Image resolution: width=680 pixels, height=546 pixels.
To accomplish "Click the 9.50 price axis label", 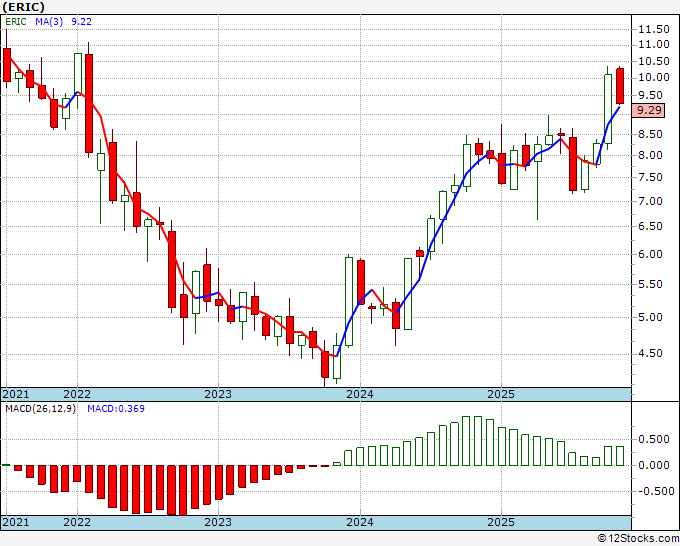I will pyautogui.click(x=651, y=95).
